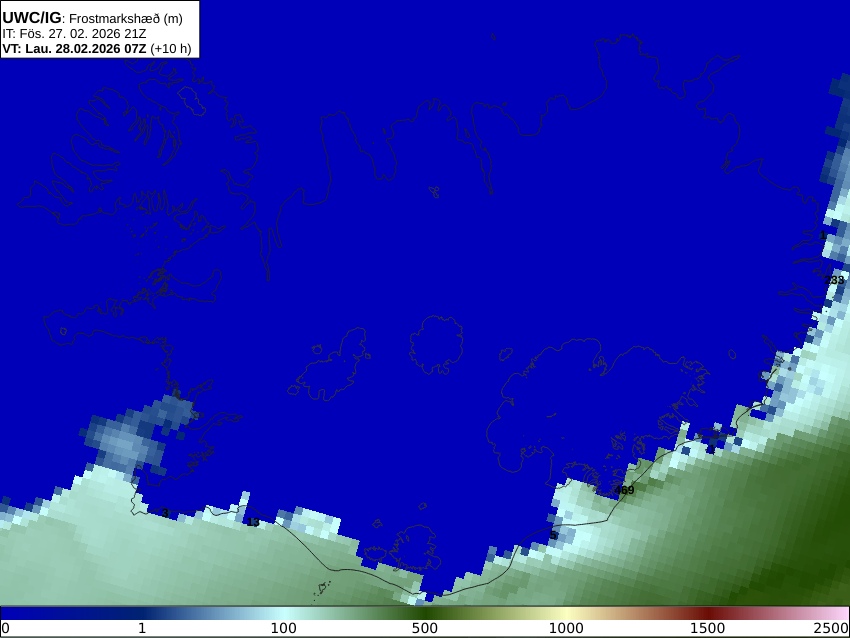Viewport: 850px width, 638px height.
Task: Click the '0' label on the color scale
Action: (5, 628)
